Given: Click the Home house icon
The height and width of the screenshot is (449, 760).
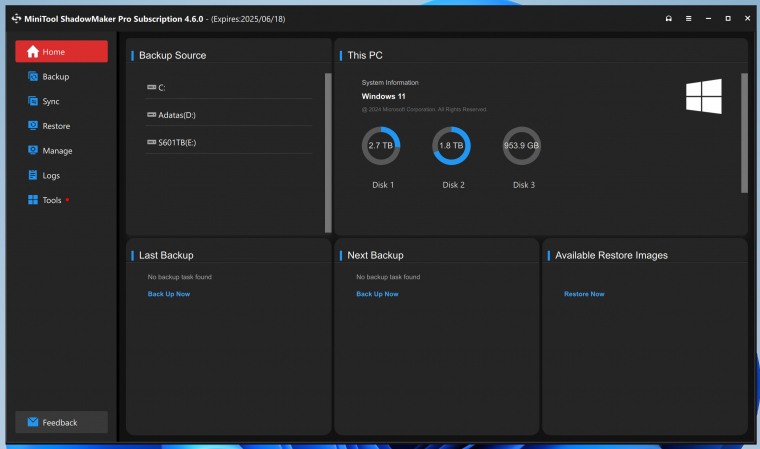Looking at the screenshot, I should (32, 51).
